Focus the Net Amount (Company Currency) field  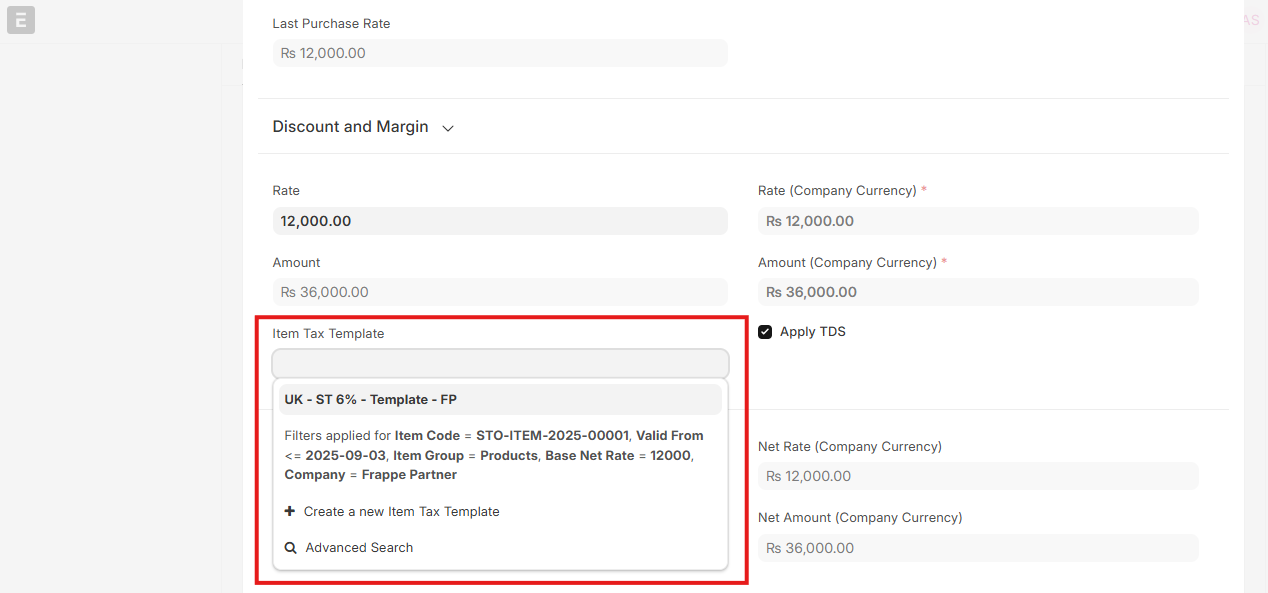tap(977, 548)
